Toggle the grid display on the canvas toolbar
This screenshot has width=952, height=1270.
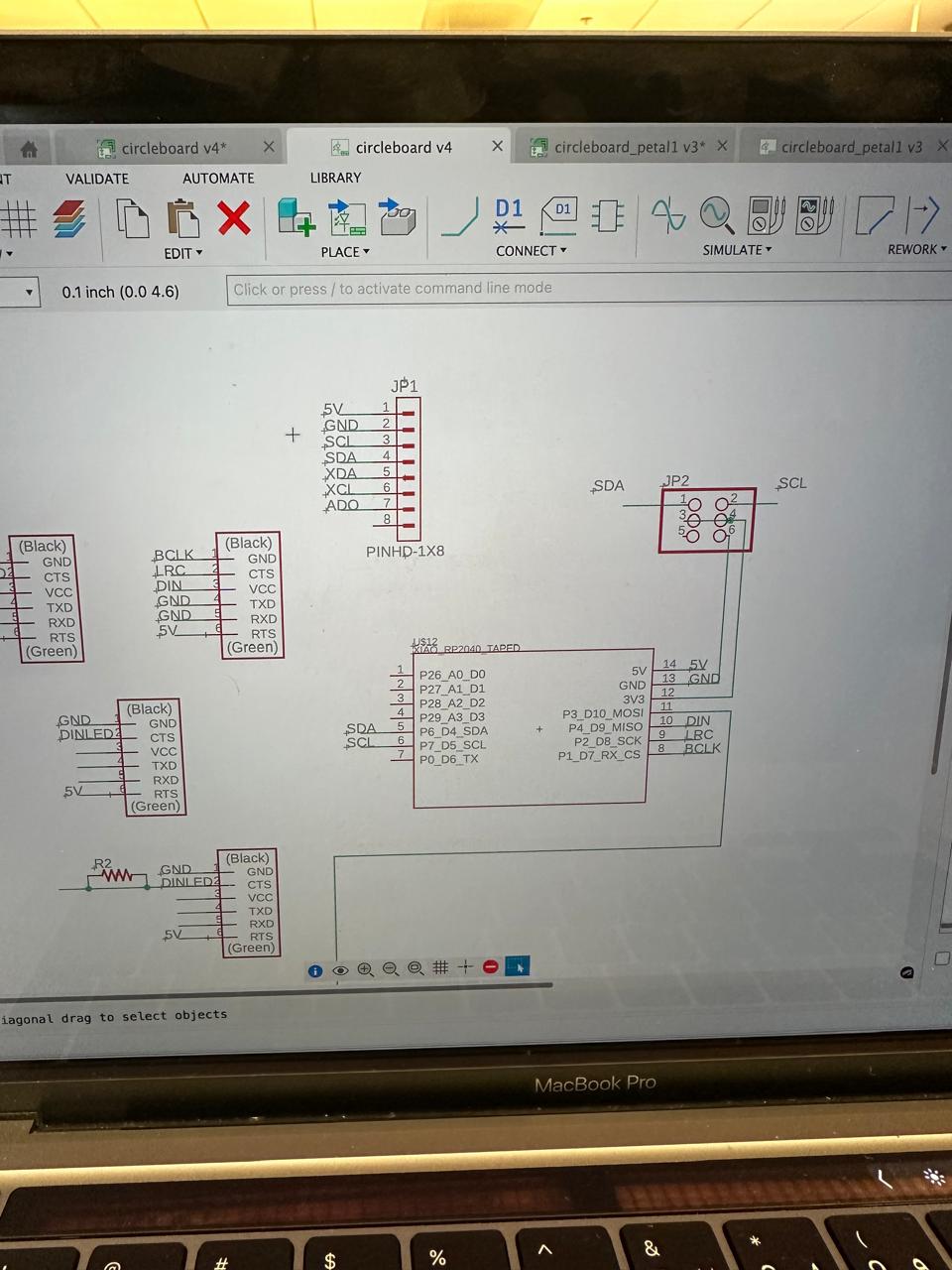(x=441, y=967)
